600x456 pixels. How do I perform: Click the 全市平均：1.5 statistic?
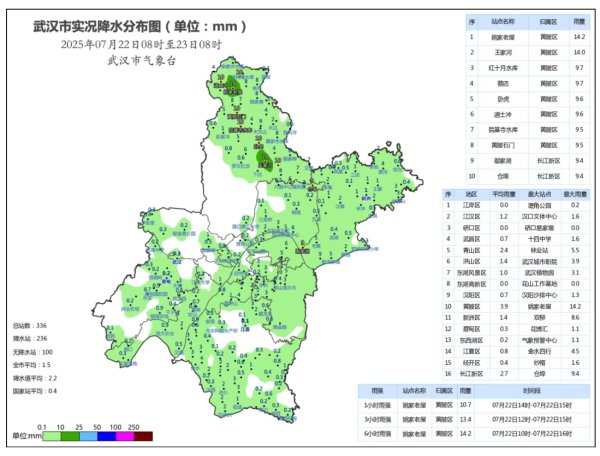point(31,365)
